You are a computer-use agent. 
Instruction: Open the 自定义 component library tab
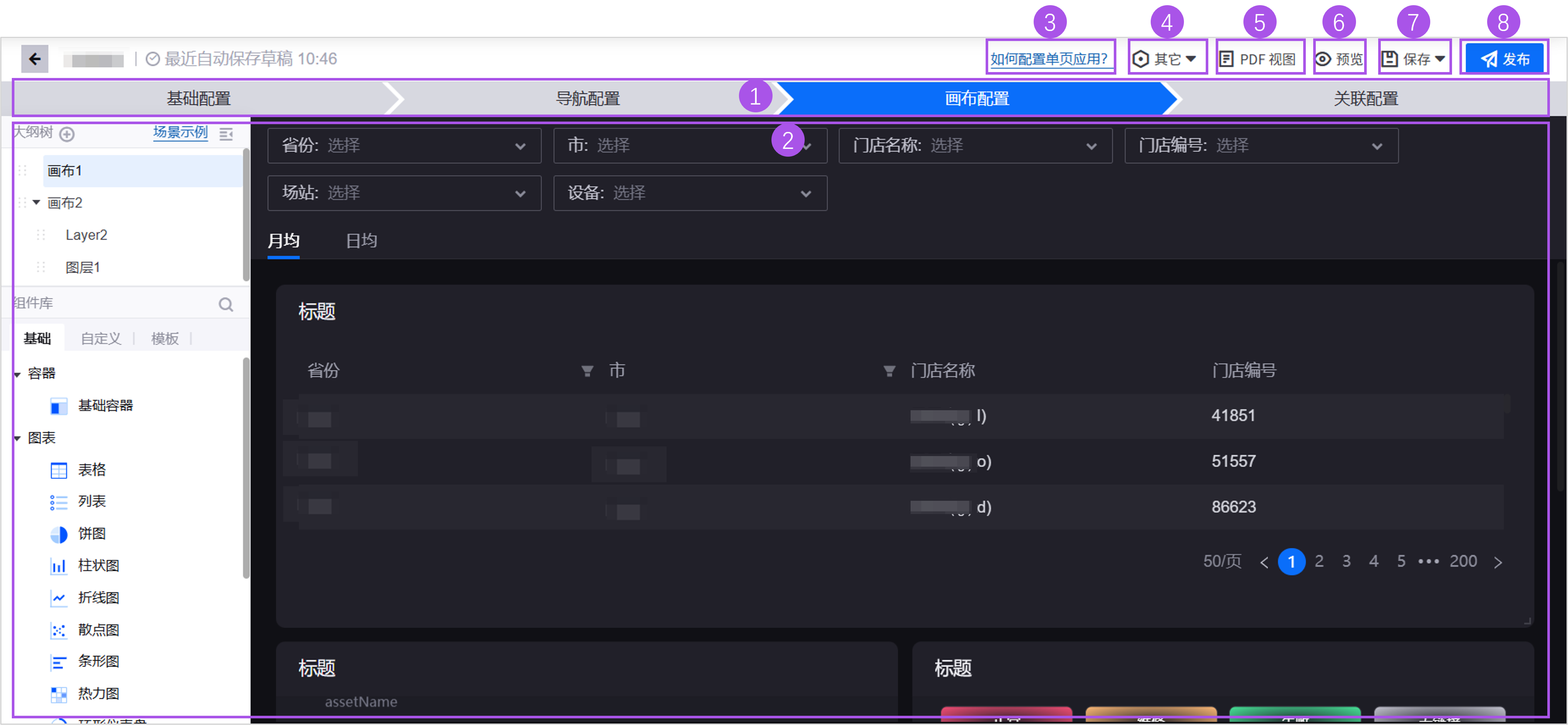pos(101,339)
